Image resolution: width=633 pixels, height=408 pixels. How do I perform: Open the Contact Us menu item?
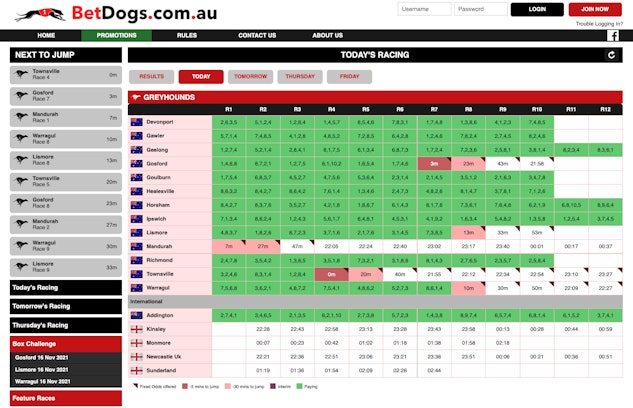257,36
